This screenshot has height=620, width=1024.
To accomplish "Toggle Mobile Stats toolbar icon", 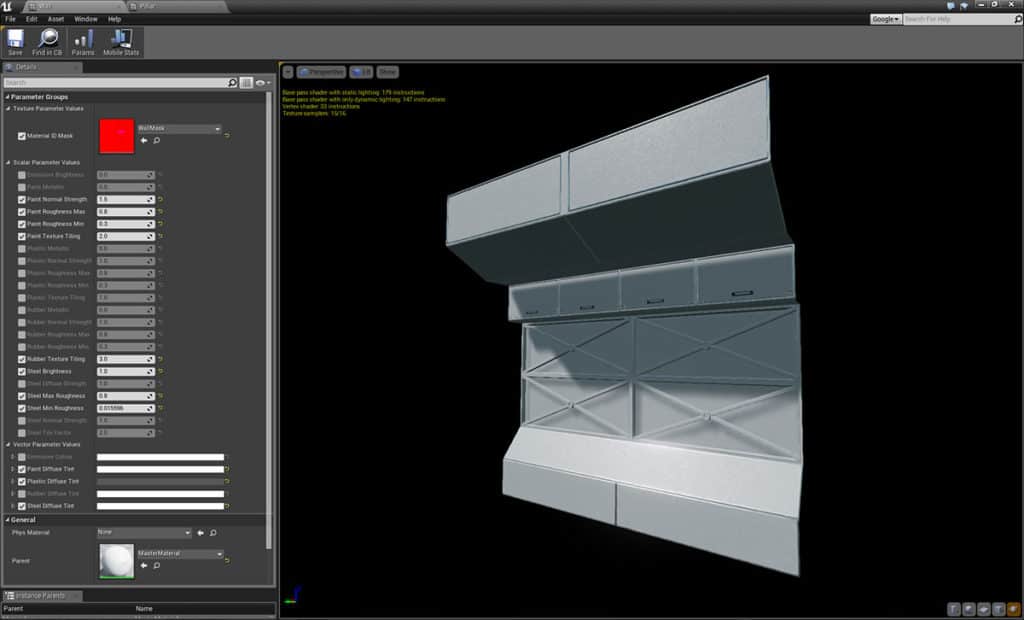I will [121, 42].
